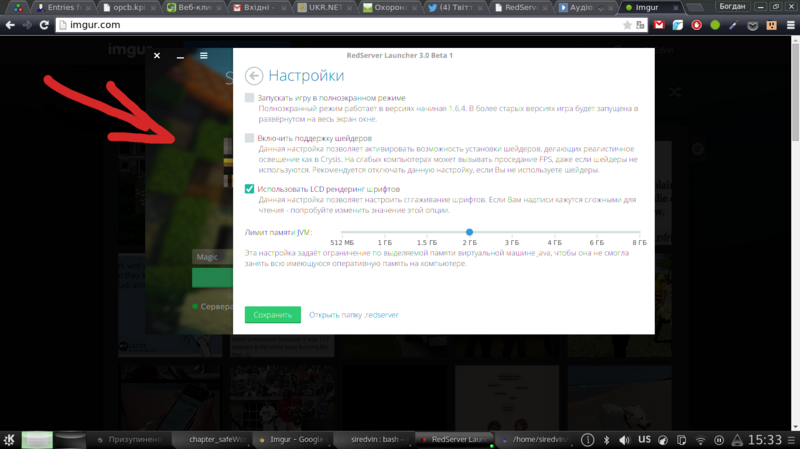Open the clipboard tray icon
This screenshot has width=800, height=449.
[682, 440]
